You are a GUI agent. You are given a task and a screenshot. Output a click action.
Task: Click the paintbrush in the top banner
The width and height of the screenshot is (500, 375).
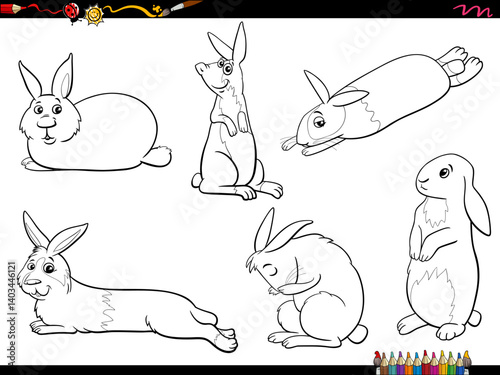pos(182,8)
